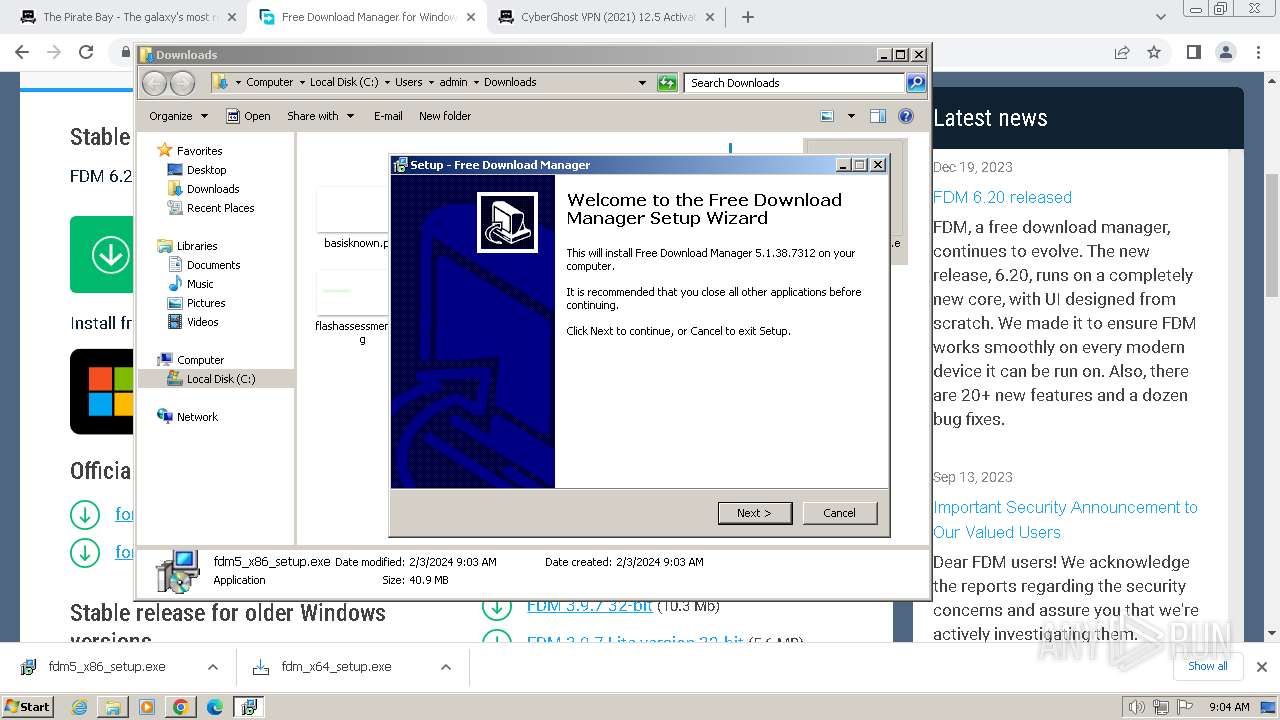
Task: Click the Show all downloads button
Action: coord(1207,666)
